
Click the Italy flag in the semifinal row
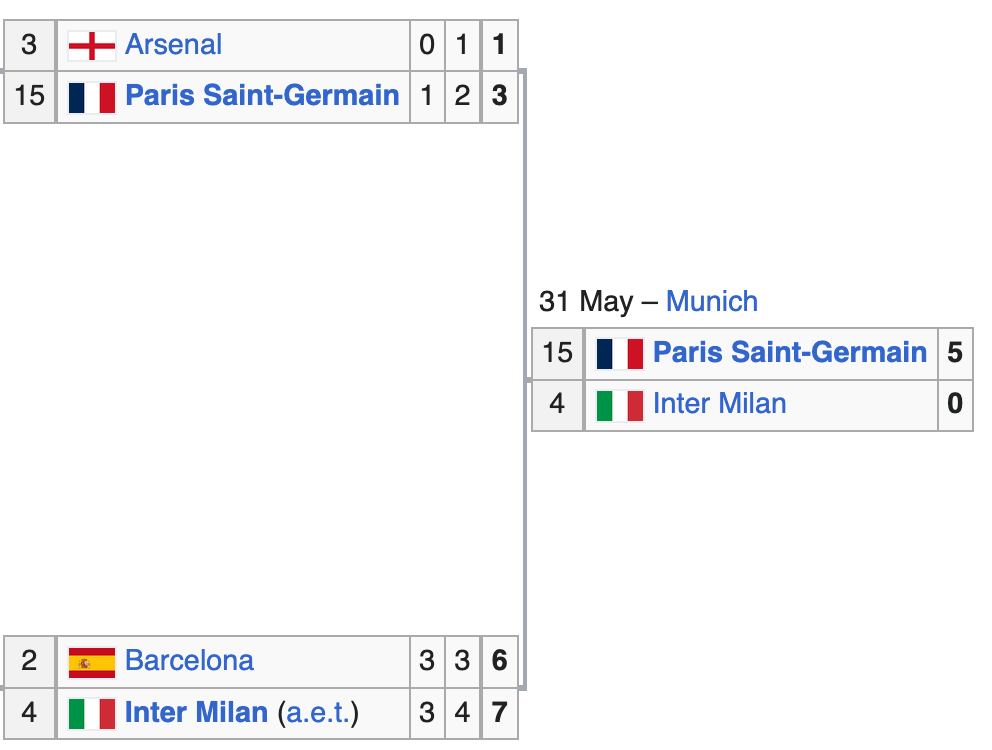[92, 713]
